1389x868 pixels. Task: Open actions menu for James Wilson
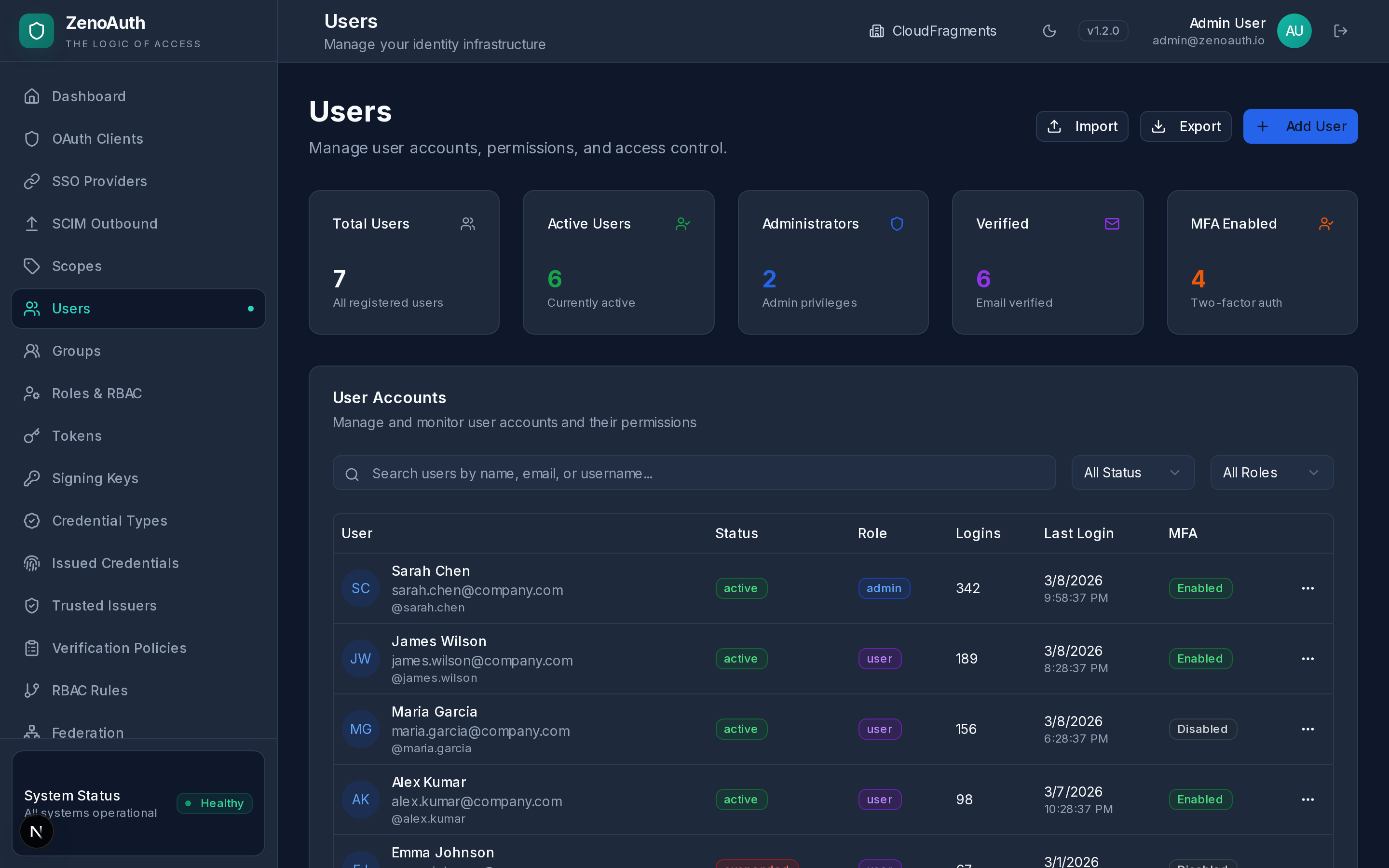click(1308, 658)
